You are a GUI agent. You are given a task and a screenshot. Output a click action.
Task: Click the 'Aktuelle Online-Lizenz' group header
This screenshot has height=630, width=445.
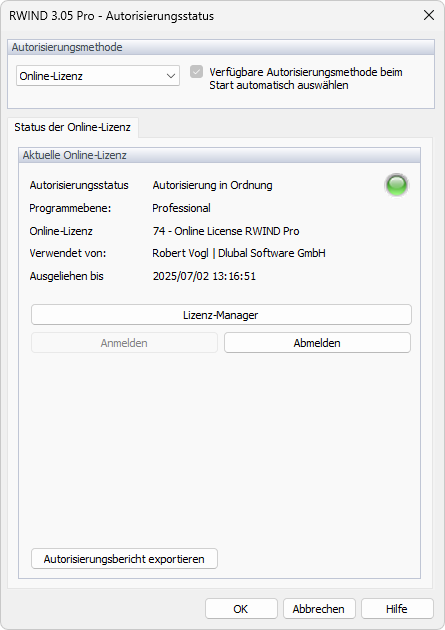[x=219, y=155]
